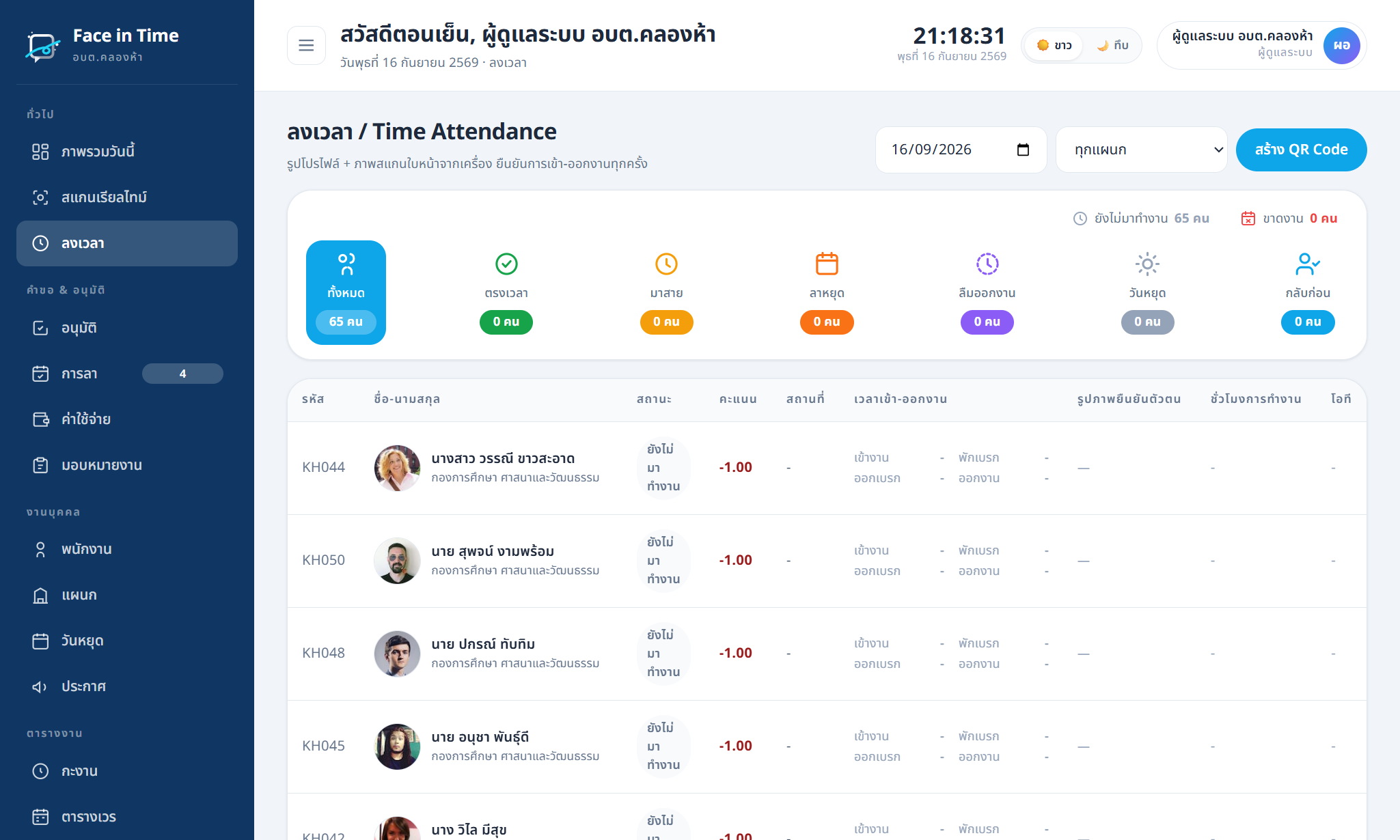
Task: Switch to dark theme ทึบ
Action: [1112, 46]
